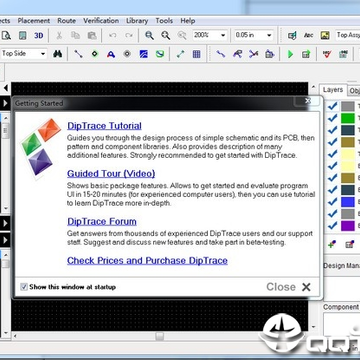Open Check Prices and Purchase DipTrace

click(147, 260)
